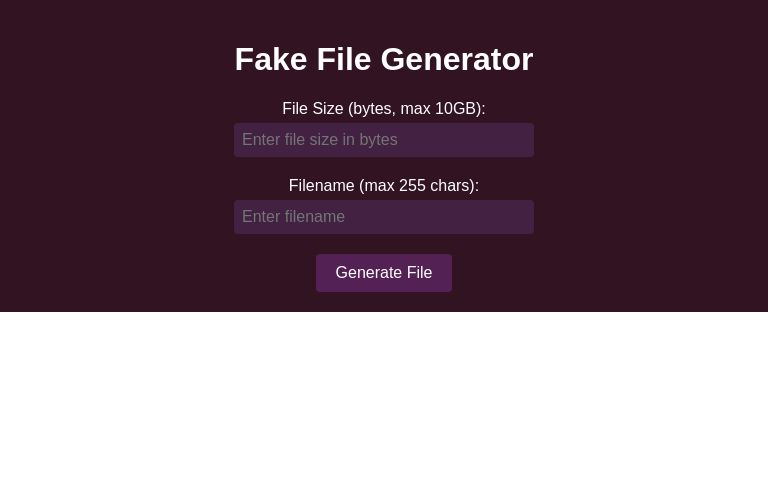Submit the form with Generate File
Image resolution: width=768 pixels, height=480 pixels.
tap(383, 273)
